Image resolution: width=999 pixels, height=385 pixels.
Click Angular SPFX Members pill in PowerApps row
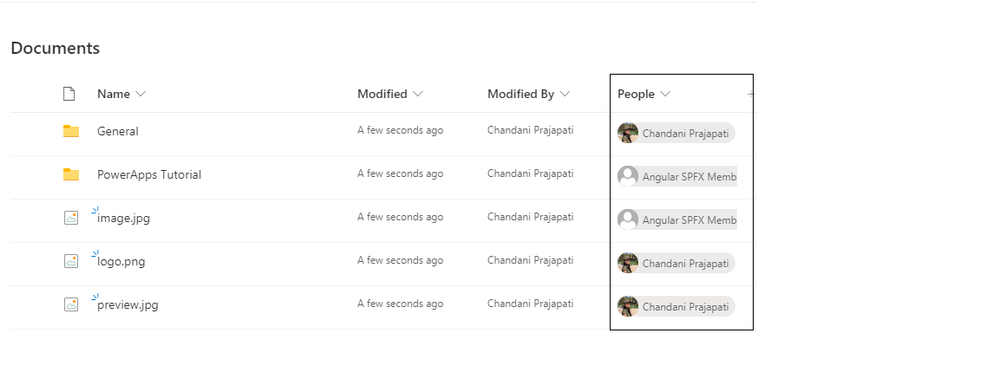(677, 176)
